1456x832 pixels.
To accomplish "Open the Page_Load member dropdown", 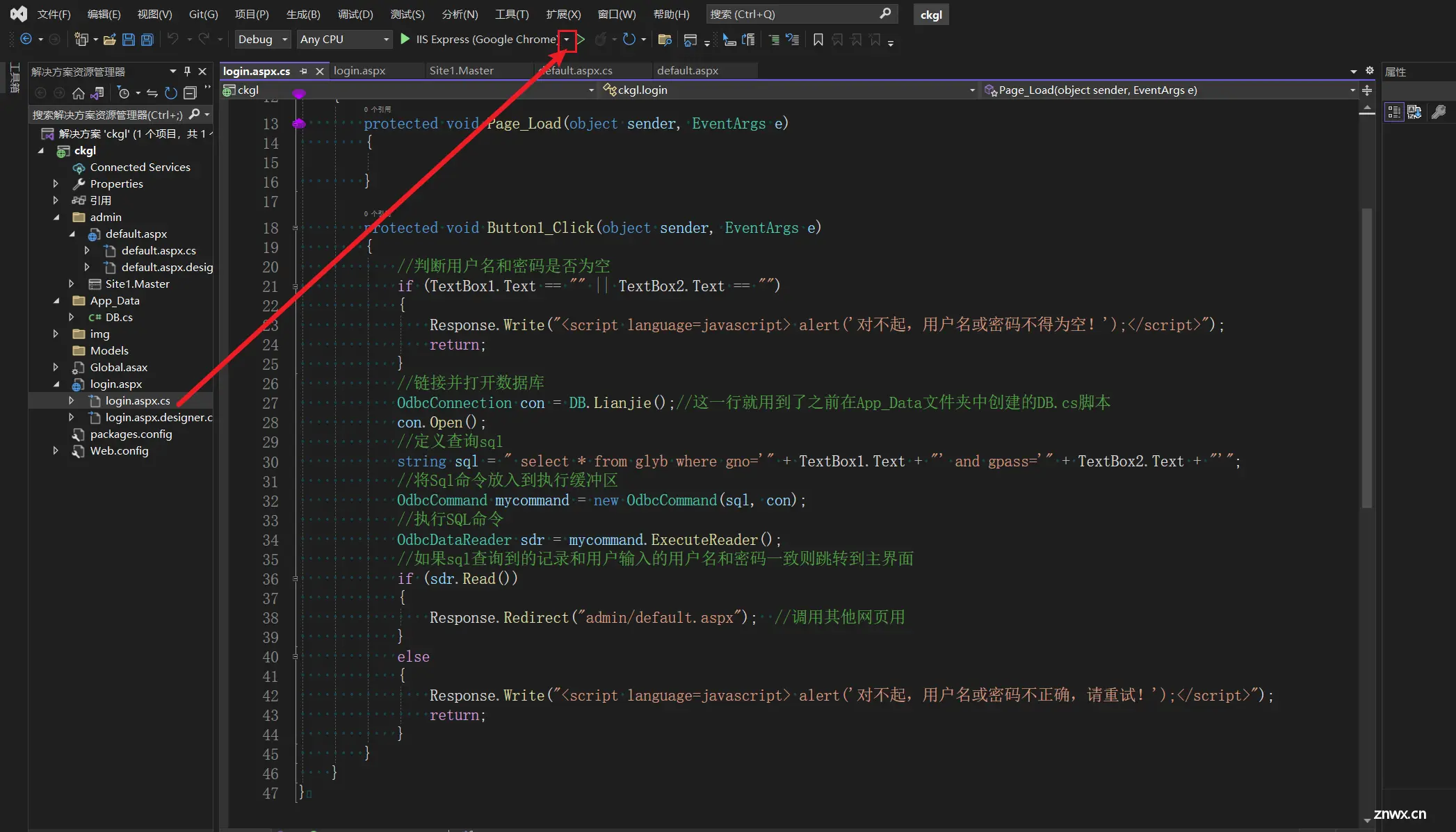I will coord(1352,90).
